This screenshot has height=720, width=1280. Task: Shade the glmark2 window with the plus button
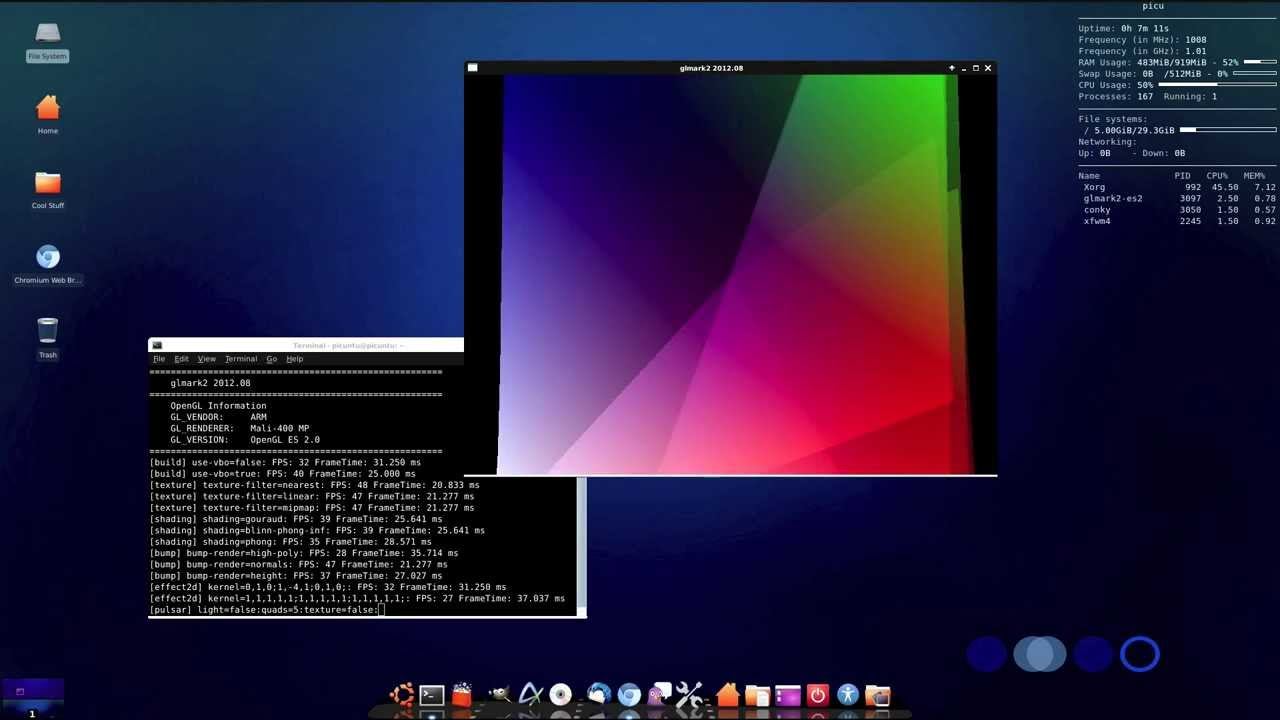coord(952,68)
